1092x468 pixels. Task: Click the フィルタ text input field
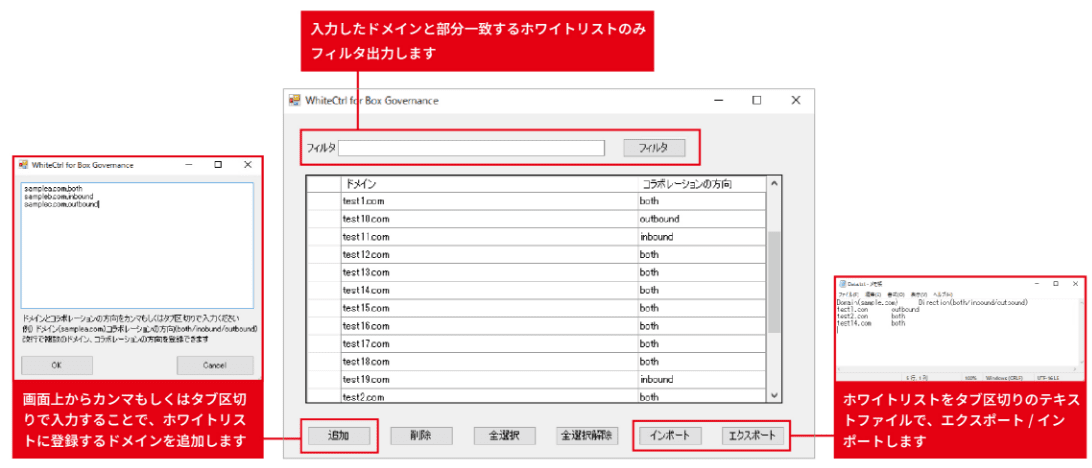(471, 148)
